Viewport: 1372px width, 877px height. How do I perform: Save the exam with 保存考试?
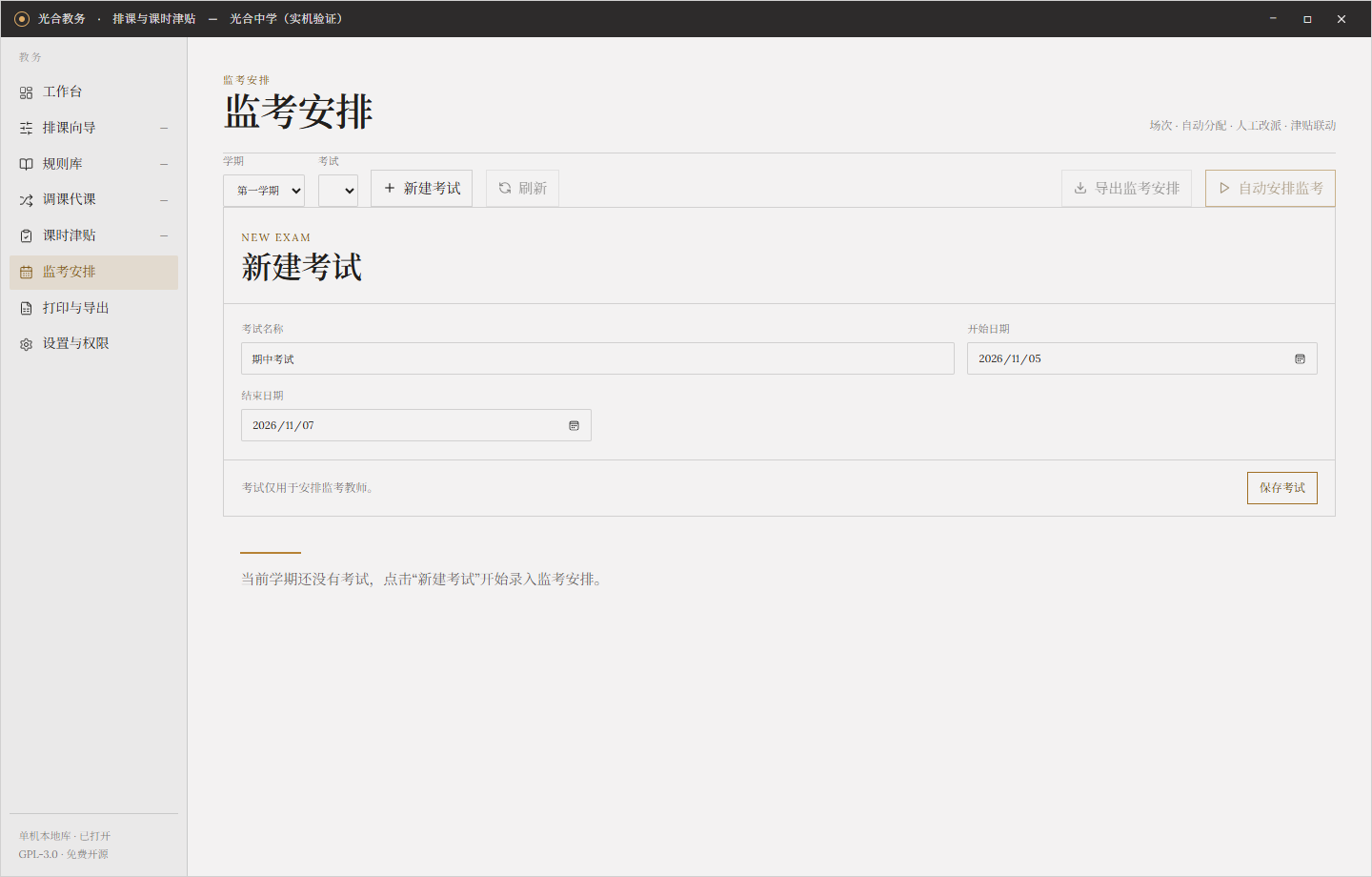coord(1282,488)
